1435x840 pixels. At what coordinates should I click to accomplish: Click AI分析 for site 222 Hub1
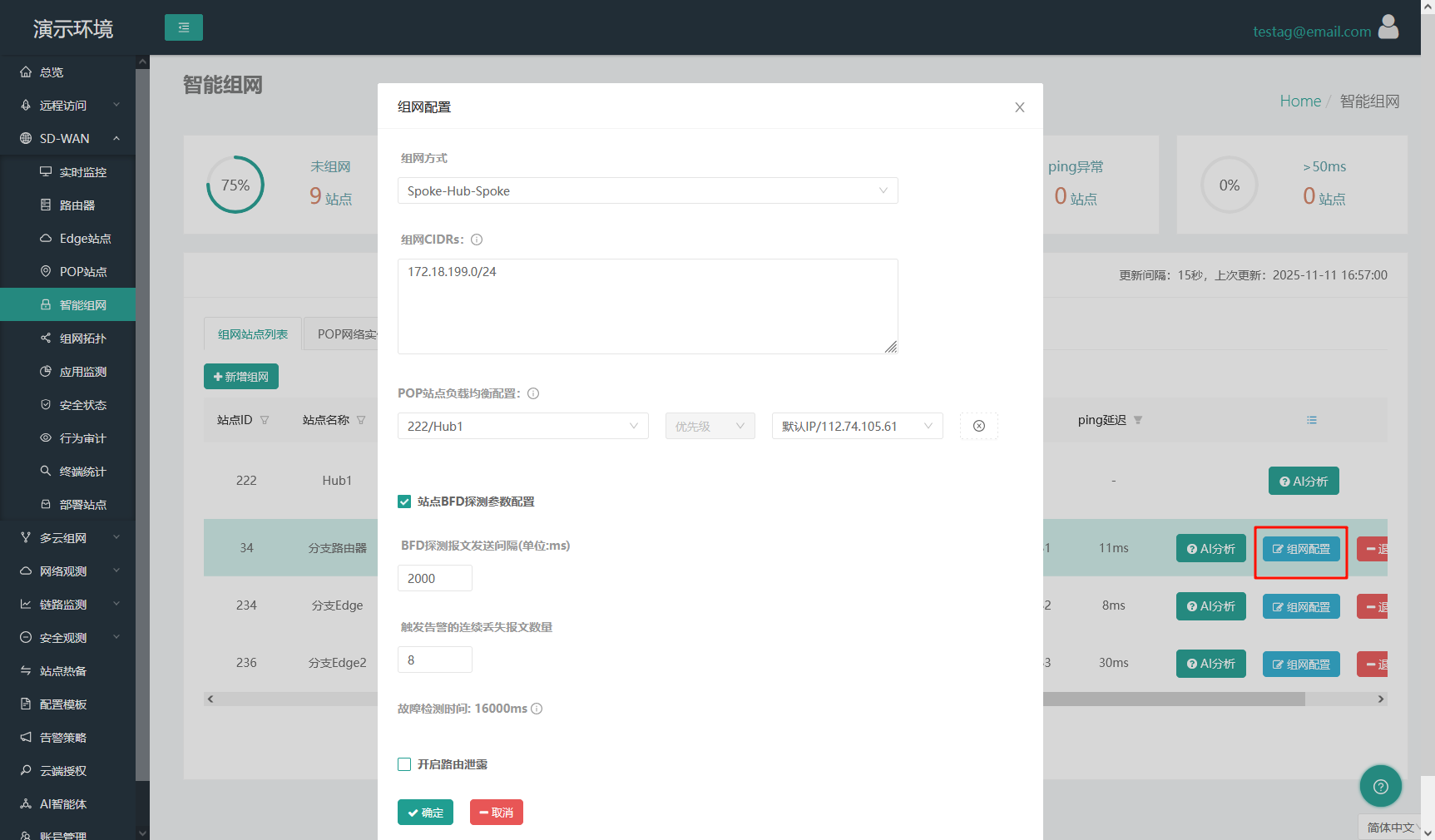[x=1304, y=481]
